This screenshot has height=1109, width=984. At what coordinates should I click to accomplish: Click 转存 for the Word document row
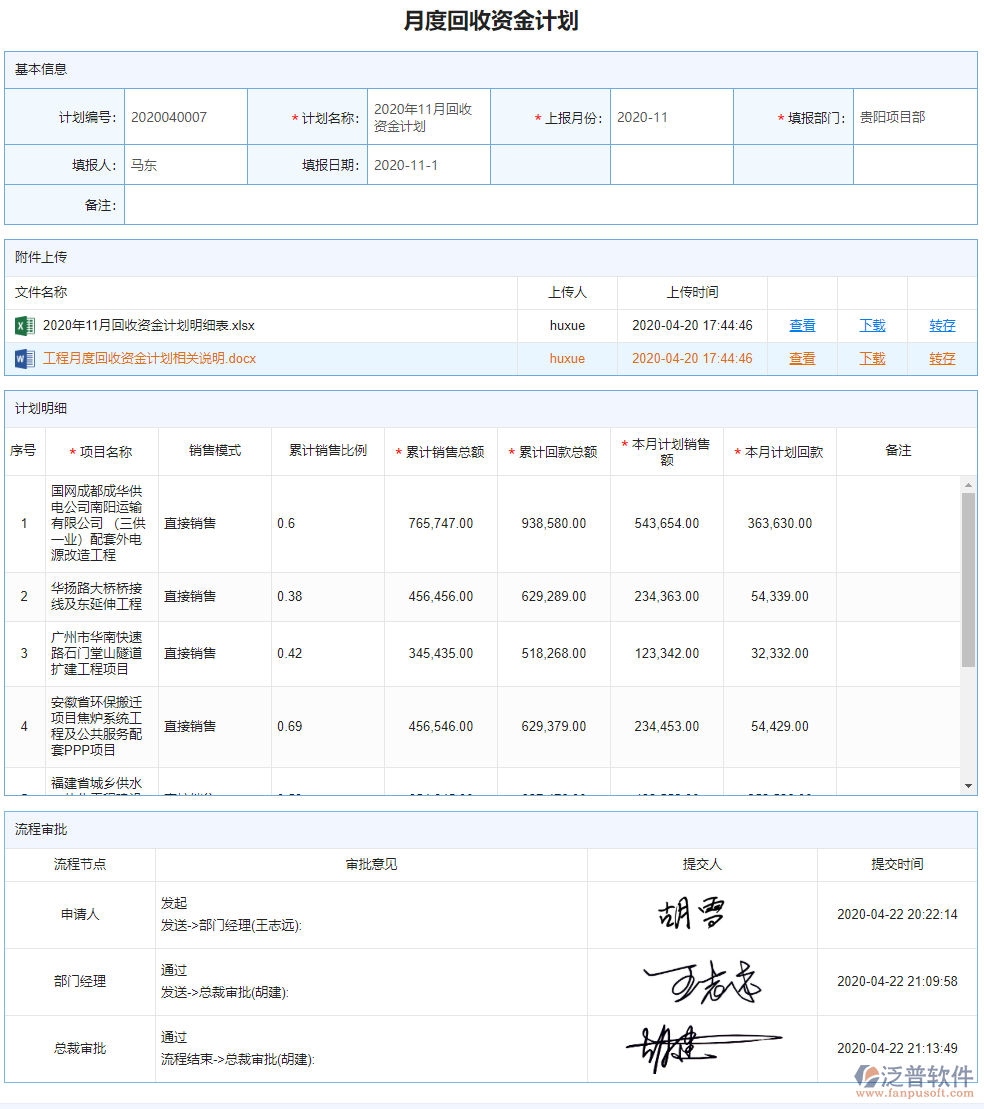tap(941, 357)
